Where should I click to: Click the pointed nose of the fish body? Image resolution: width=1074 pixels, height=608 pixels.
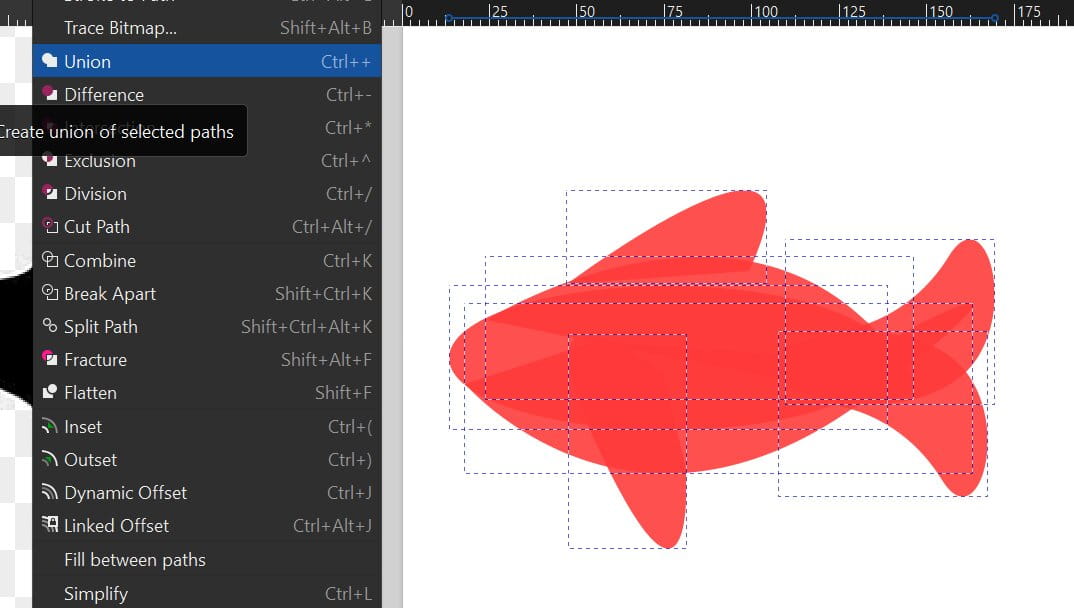click(x=460, y=357)
